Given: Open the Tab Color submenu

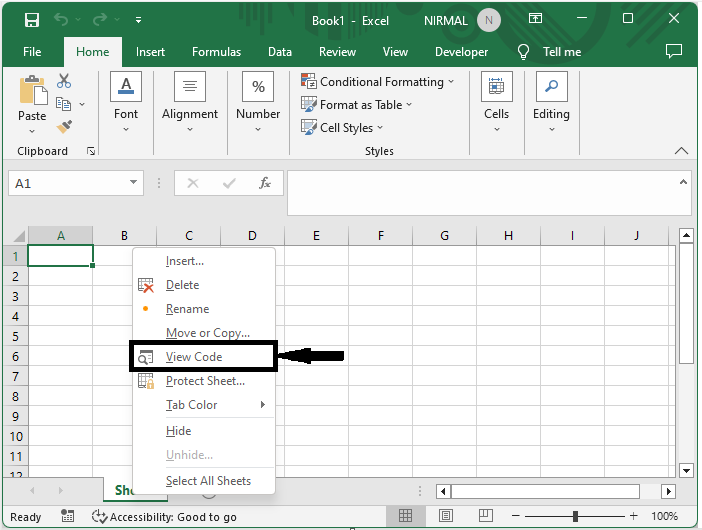Looking at the screenshot, I should point(204,405).
